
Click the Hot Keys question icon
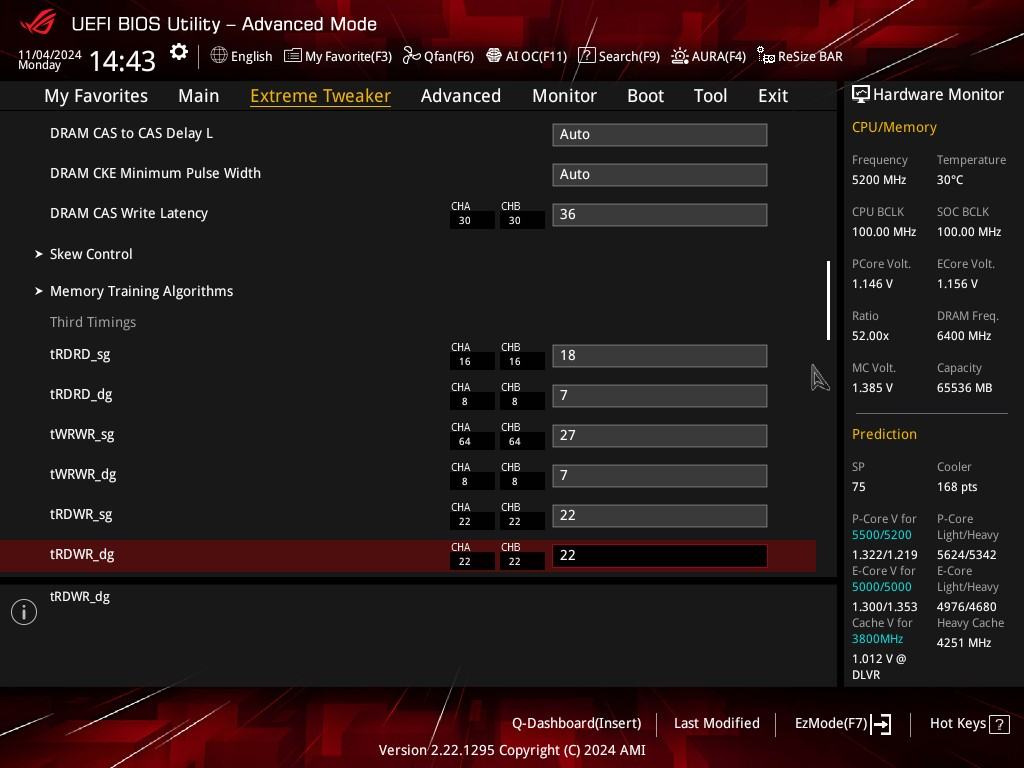(999, 724)
